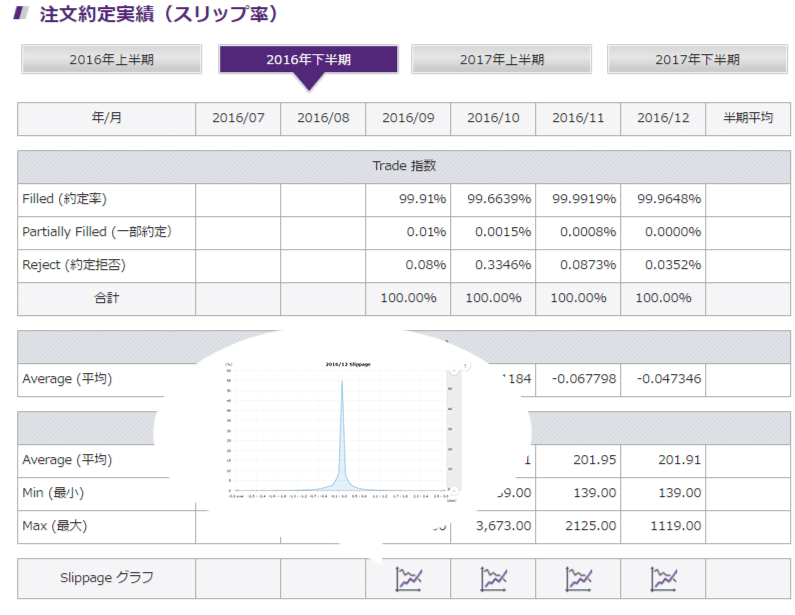Image resolution: width=795 pixels, height=615 pixels.
Task: Click the 139.00 min value under 2016/11
Action: tap(595, 493)
